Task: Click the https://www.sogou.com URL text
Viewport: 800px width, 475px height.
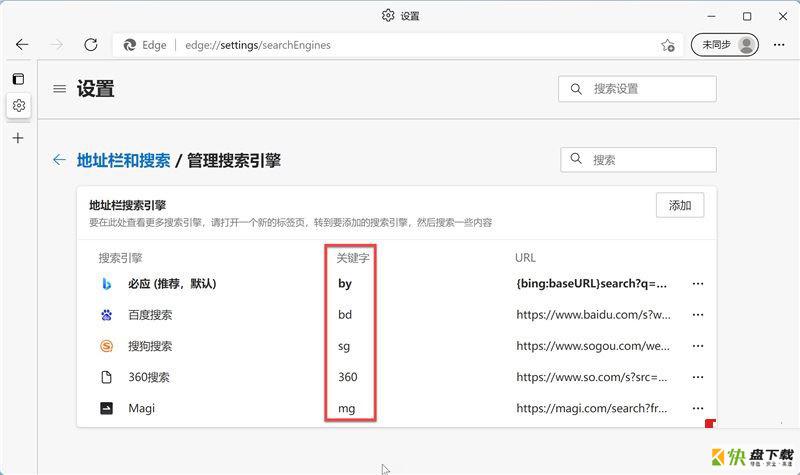Action: 593,346
